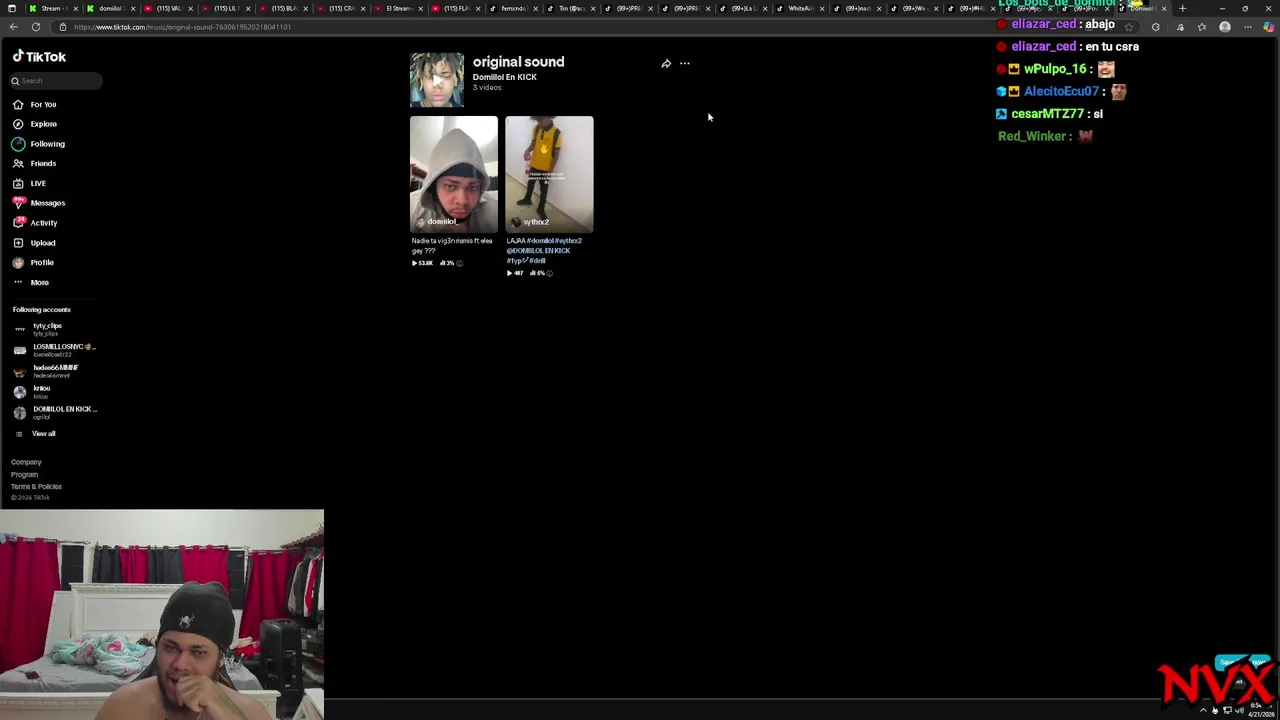Open hades66MMNF followed account
1280x720 pixels.
click(x=46, y=371)
